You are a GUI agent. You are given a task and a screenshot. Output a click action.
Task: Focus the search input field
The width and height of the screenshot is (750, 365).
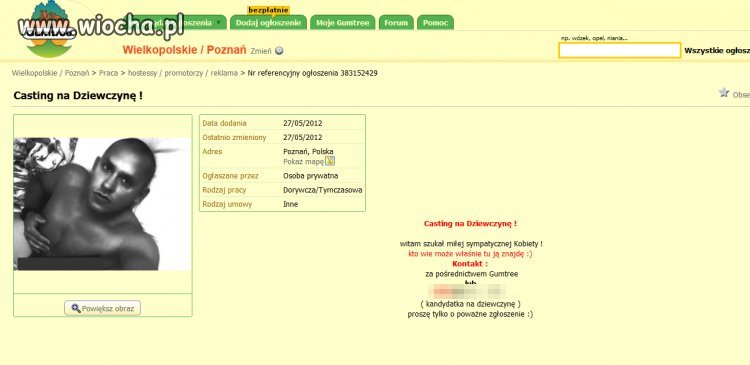click(x=619, y=50)
